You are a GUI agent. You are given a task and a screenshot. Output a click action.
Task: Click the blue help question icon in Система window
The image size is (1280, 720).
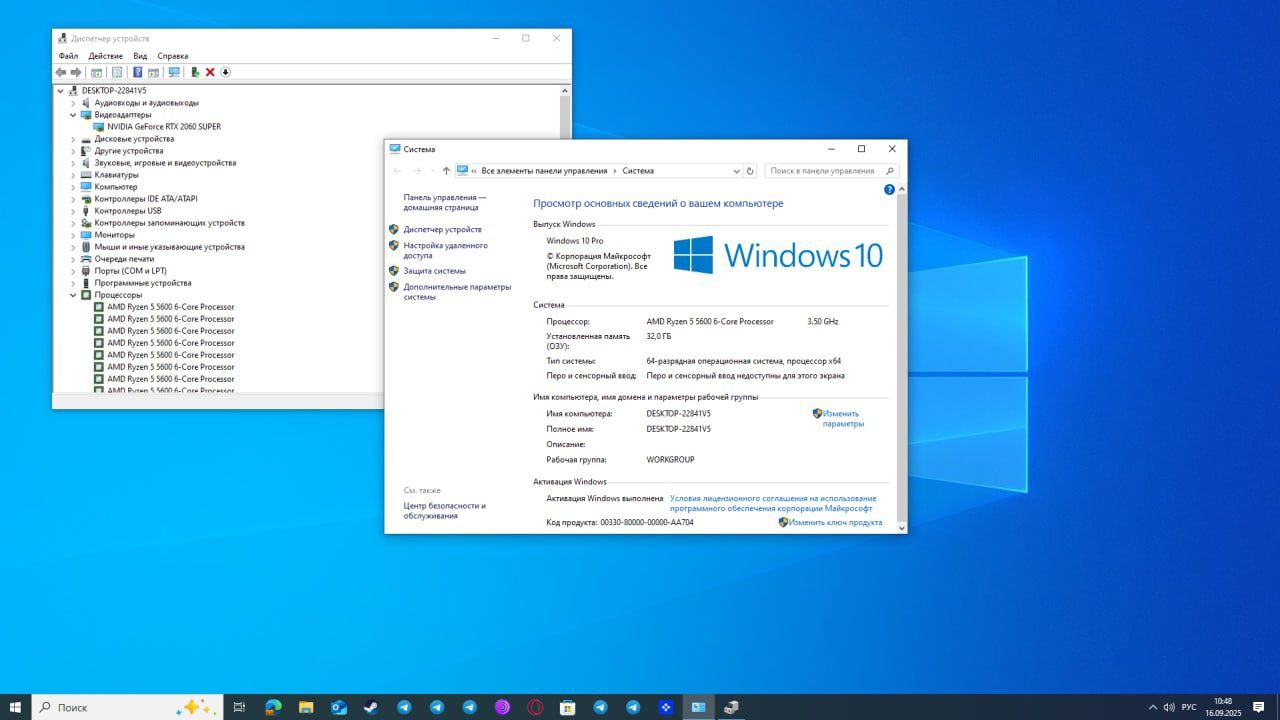(889, 189)
